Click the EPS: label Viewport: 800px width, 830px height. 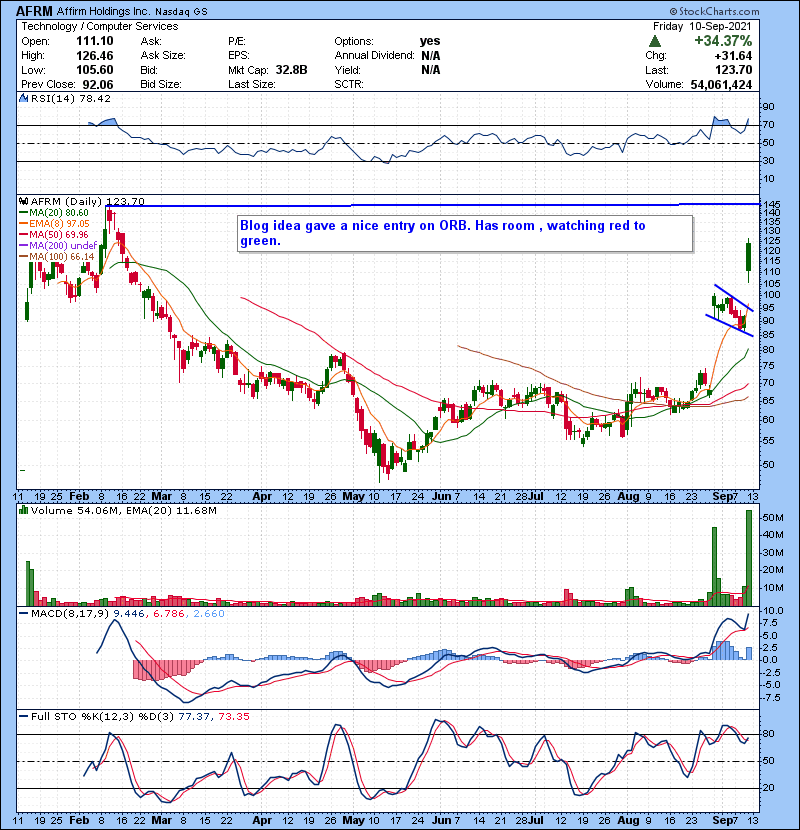239,56
